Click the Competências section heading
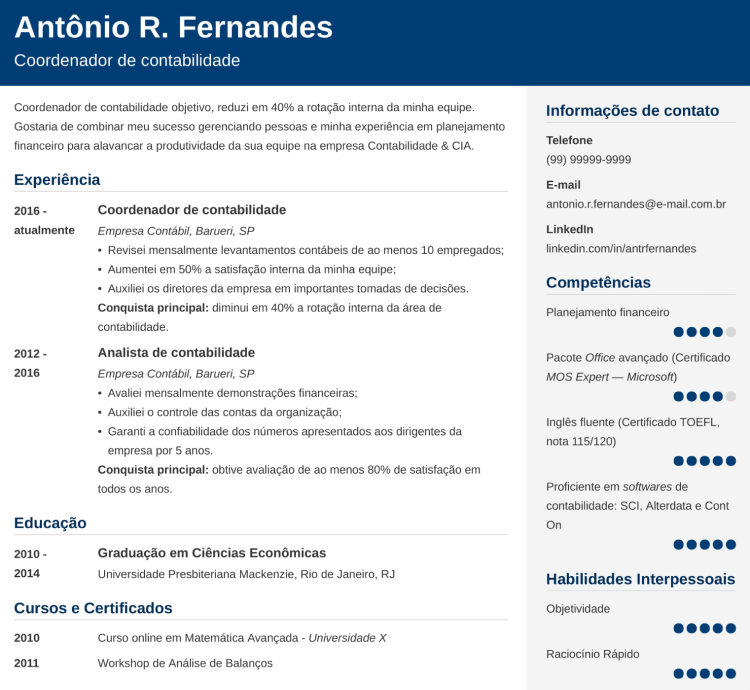 click(598, 283)
